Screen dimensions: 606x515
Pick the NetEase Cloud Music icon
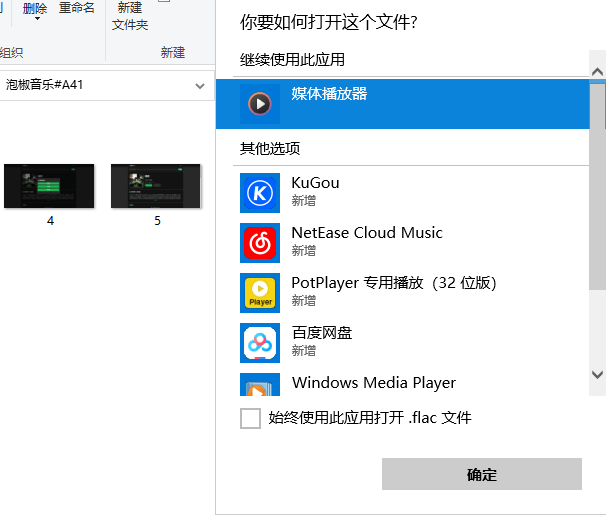coord(260,243)
